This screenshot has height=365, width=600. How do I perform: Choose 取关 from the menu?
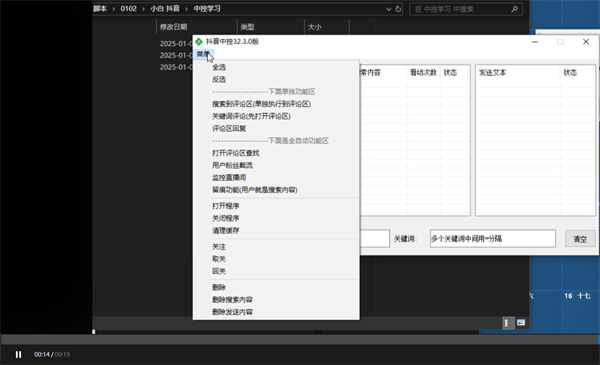(219, 259)
